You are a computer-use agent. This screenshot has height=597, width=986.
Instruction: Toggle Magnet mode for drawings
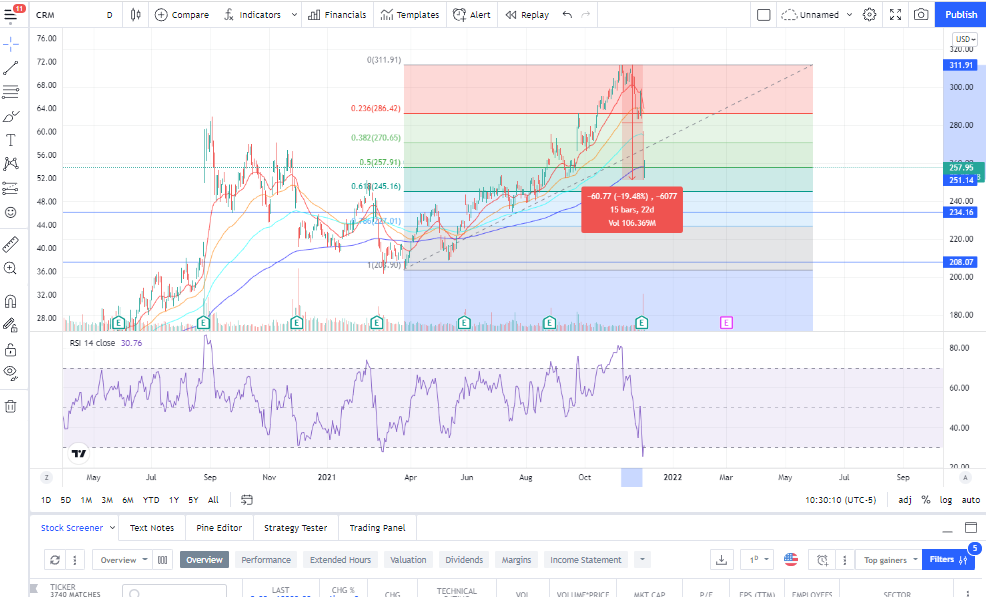pyautogui.click(x=11, y=300)
